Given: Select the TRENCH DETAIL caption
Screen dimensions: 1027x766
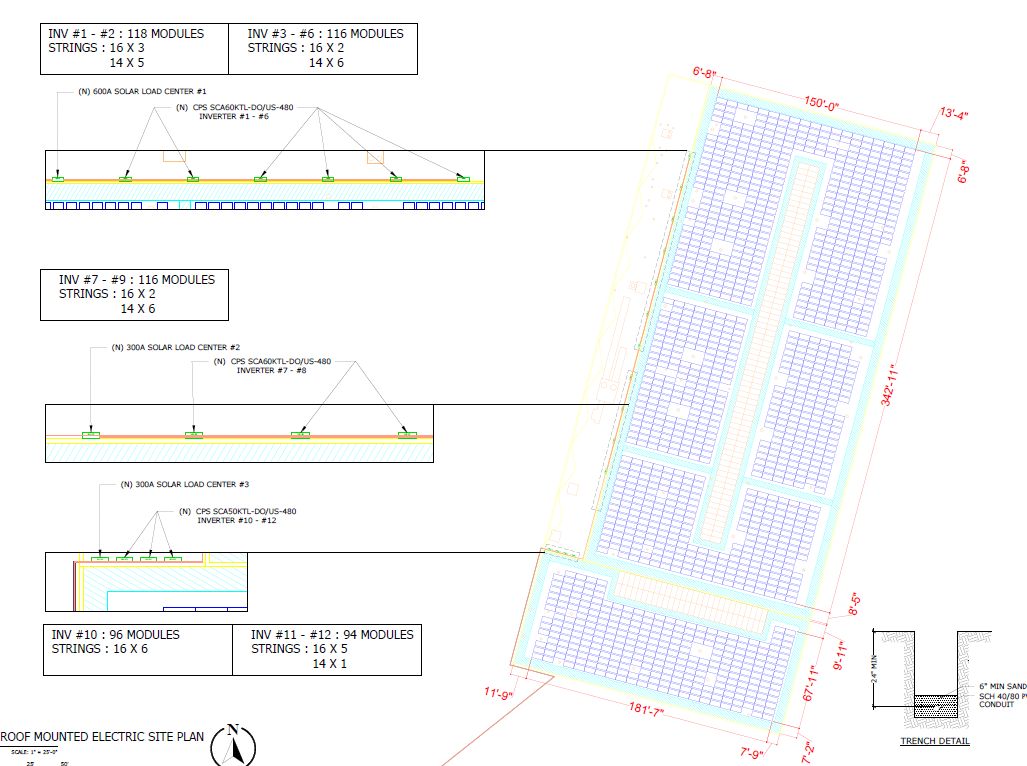Looking at the screenshot, I should [934, 741].
